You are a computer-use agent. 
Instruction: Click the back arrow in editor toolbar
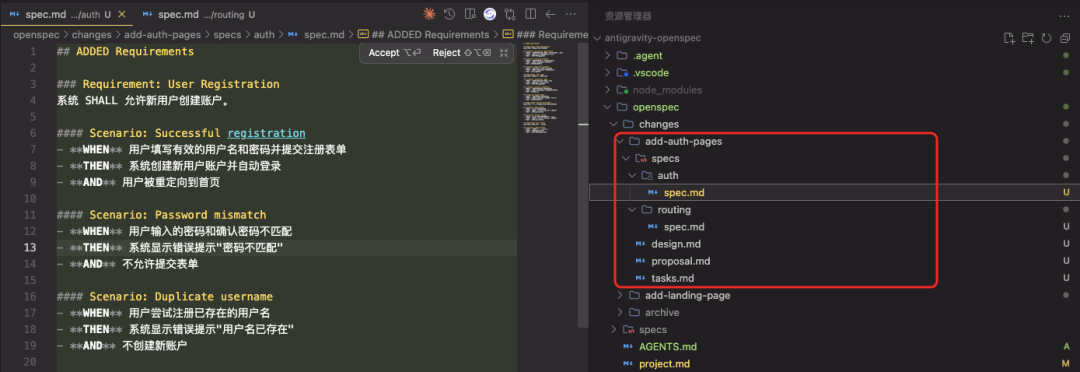[550, 14]
